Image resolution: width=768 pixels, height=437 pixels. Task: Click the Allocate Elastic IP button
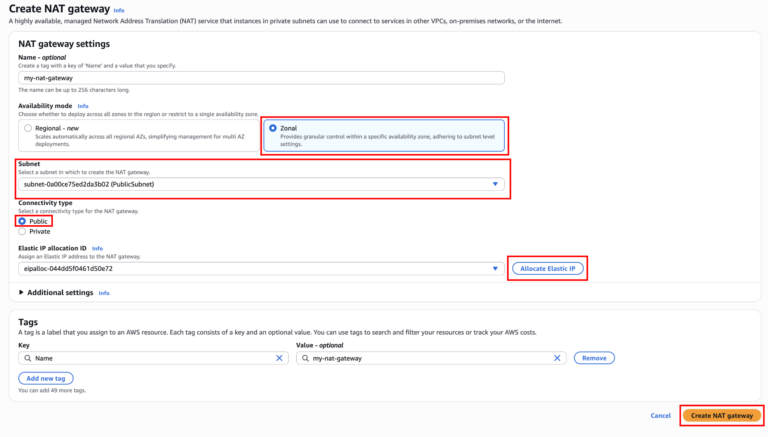click(x=547, y=268)
